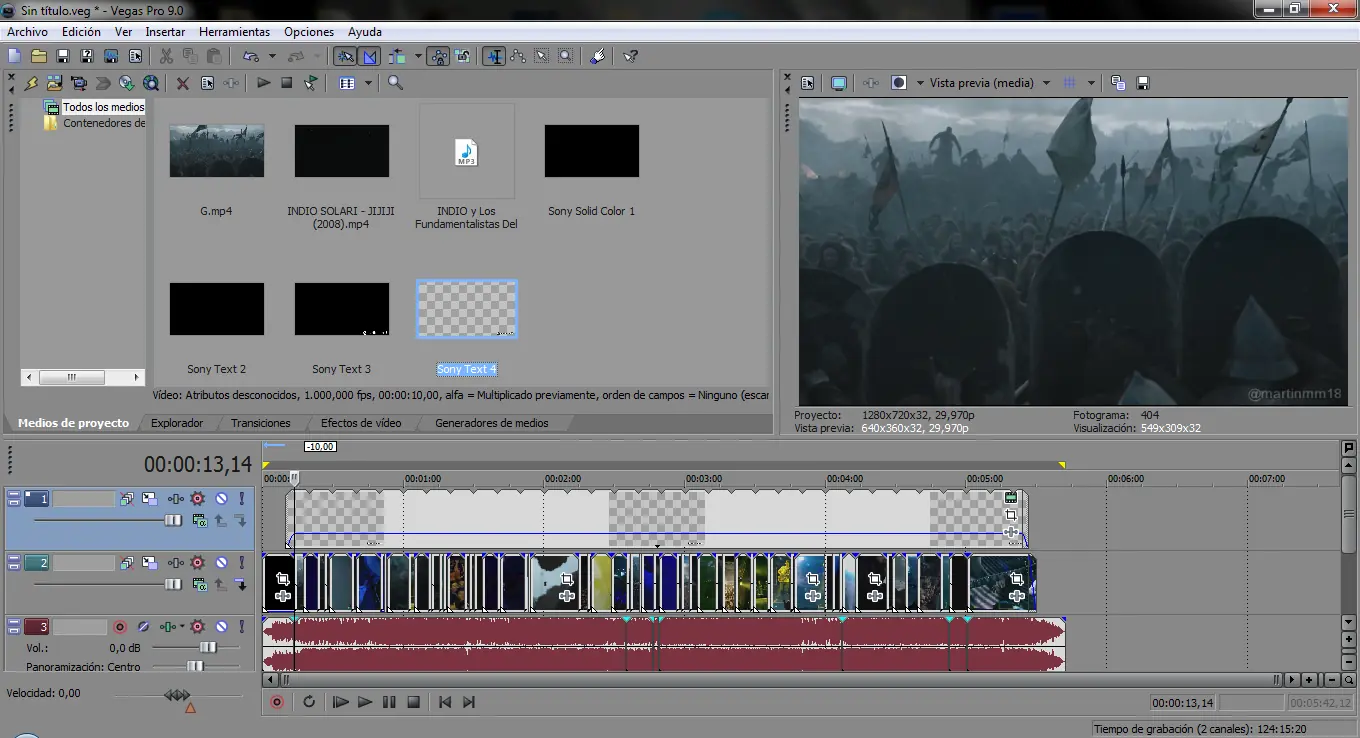Viewport: 1360px width, 738px height.
Task: Click Extract Audio from CD icon
Action: pos(127,83)
